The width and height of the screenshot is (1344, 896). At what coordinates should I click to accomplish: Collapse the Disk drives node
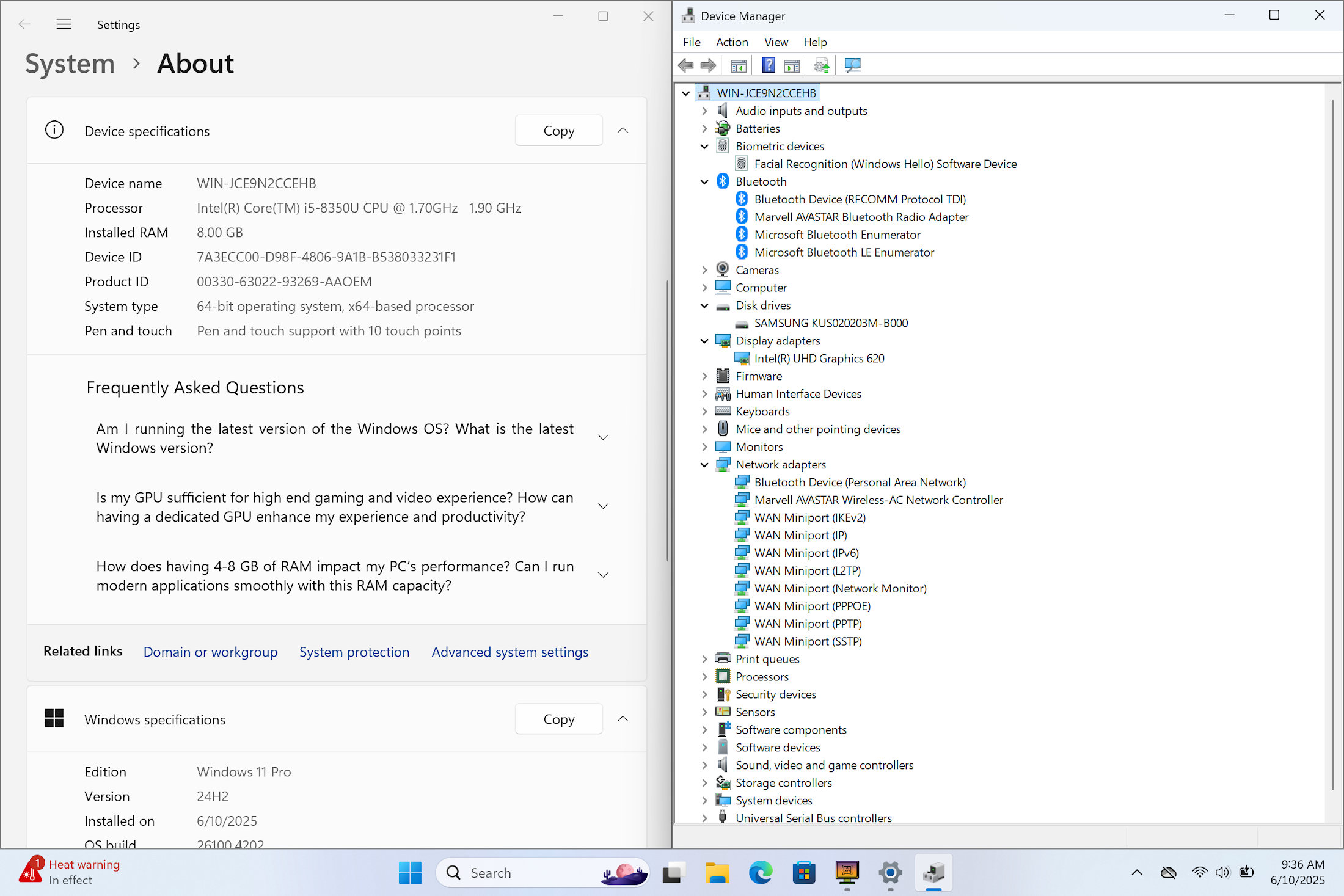[x=704, y=305]
